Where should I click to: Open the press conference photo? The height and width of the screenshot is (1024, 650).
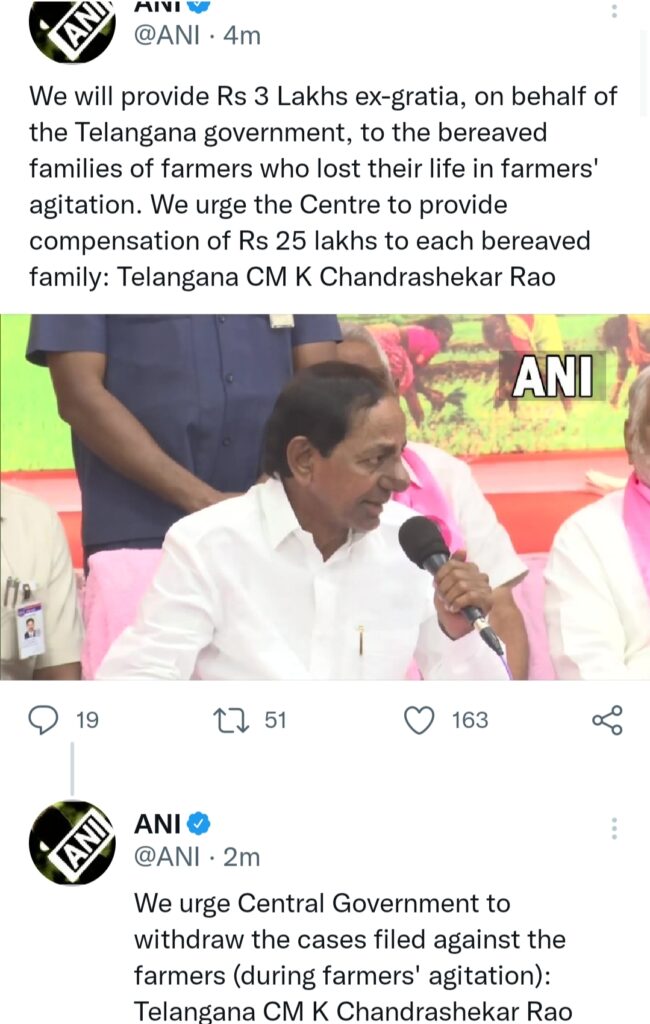325,497
